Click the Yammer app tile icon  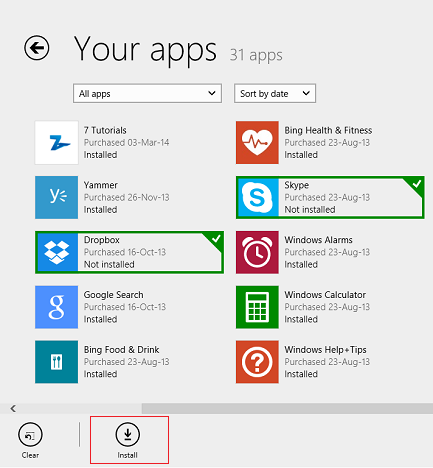click(57, 197)
